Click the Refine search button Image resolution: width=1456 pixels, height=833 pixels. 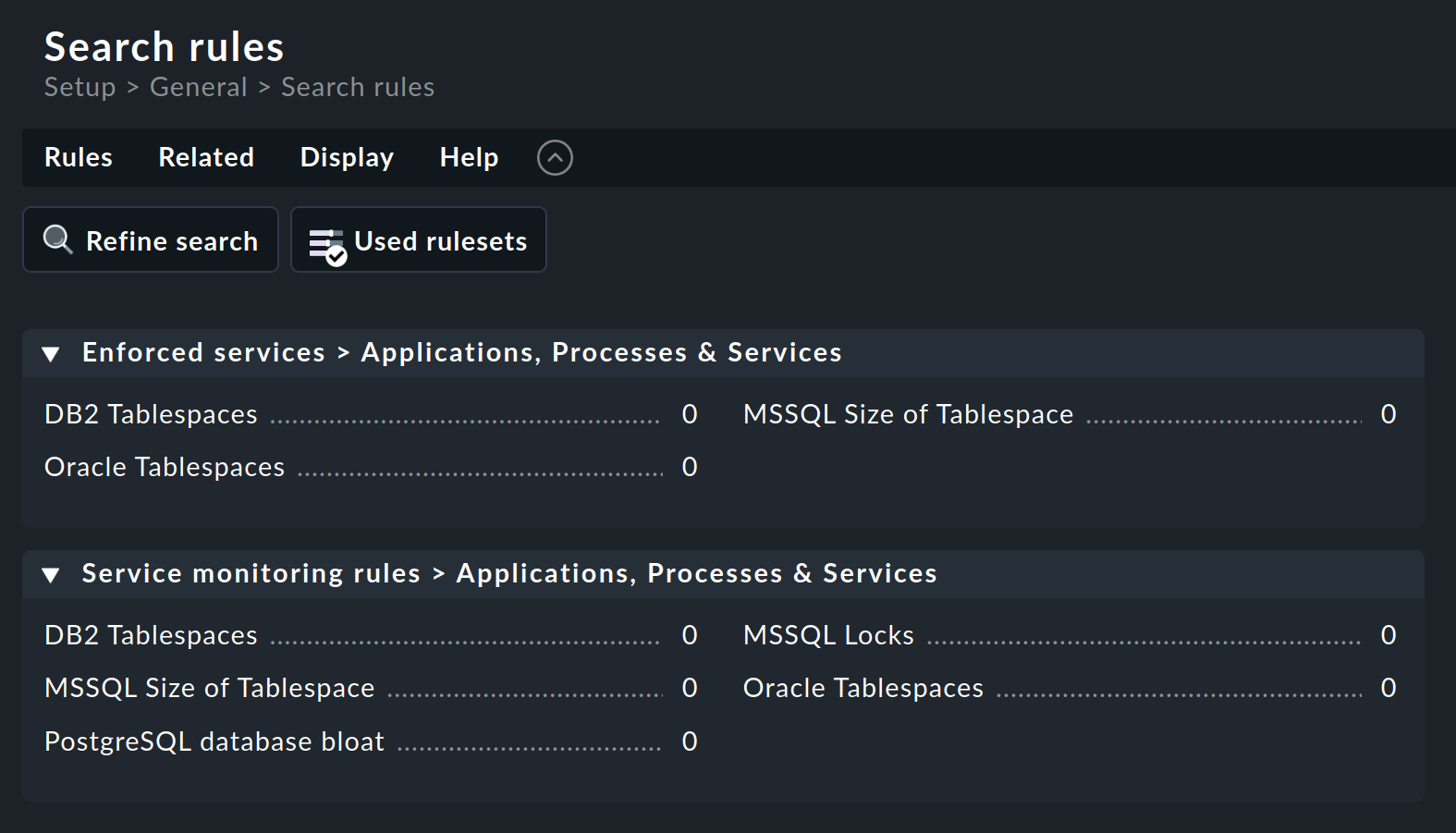tap(151, 240)
